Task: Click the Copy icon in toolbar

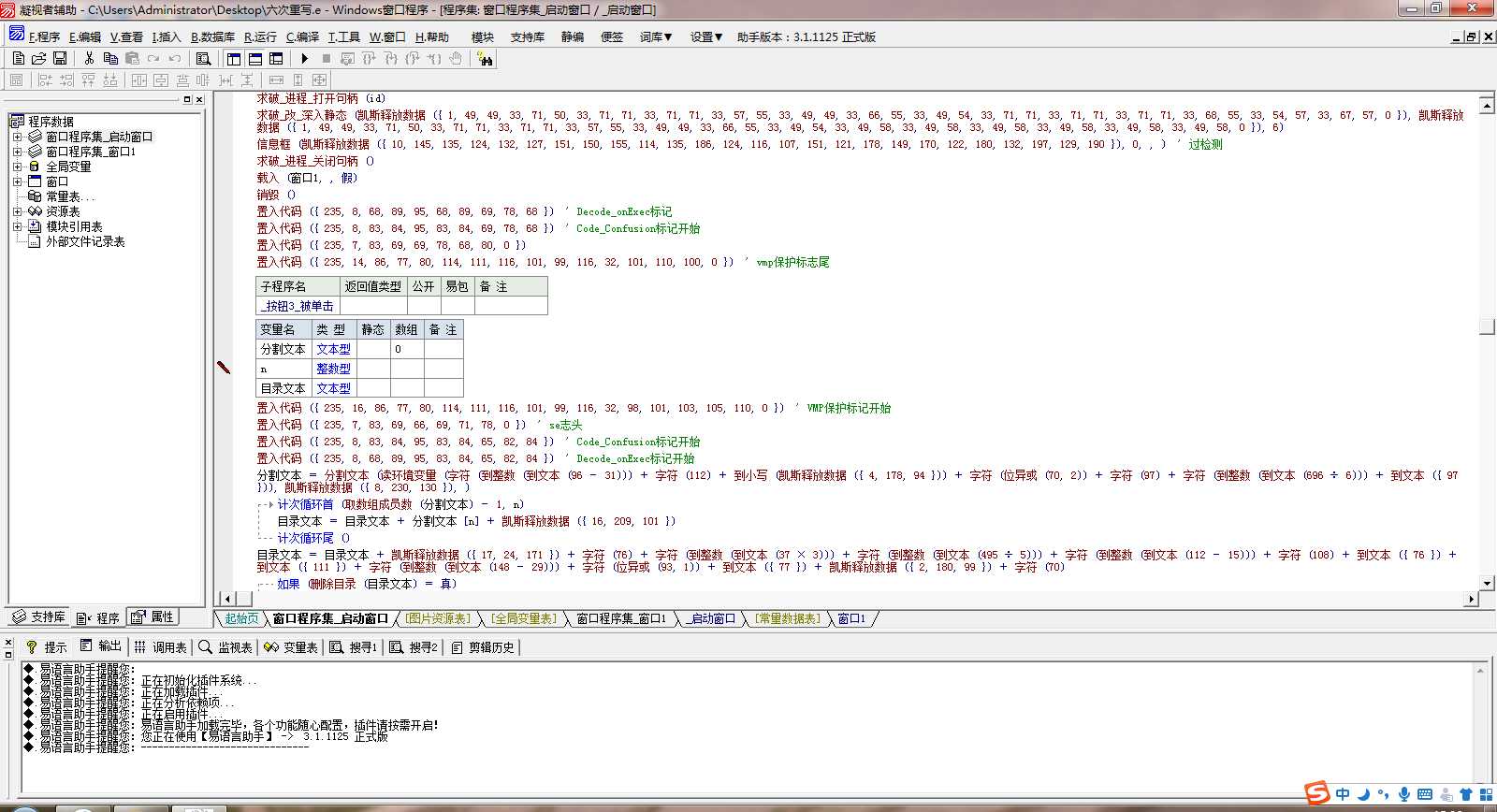Action: [x=110, y=58]
